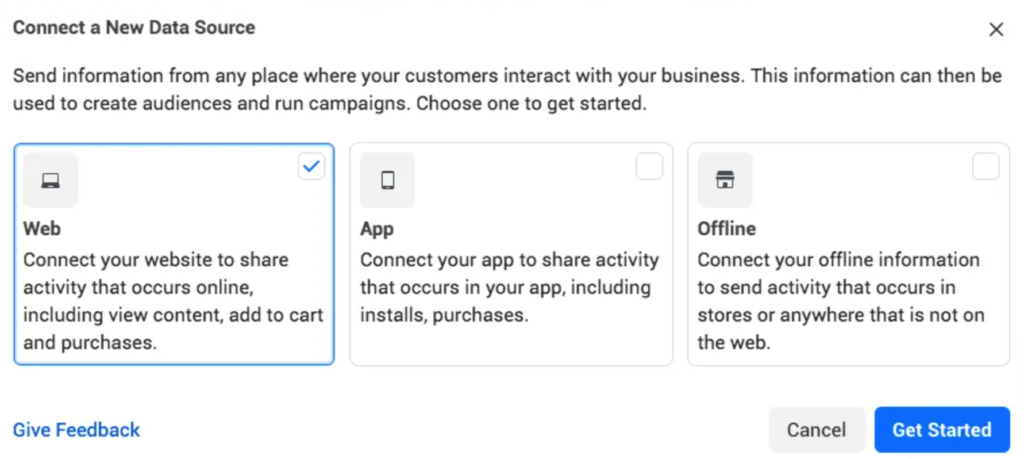
Task: Click the Get Started button
Action: click(942, 430)
